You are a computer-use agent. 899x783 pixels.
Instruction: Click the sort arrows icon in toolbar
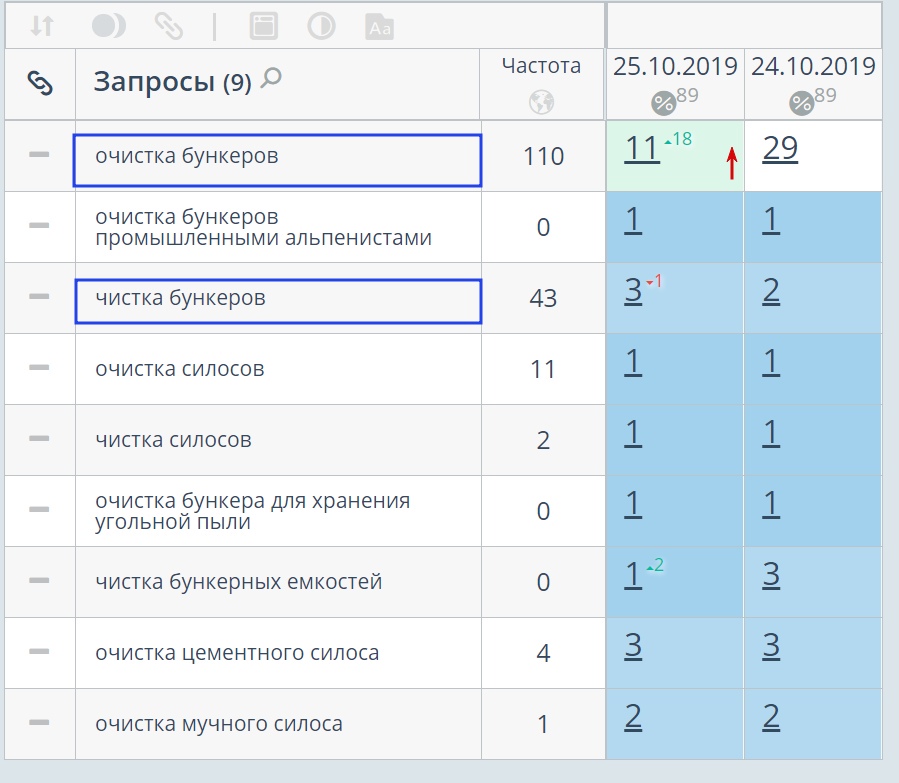(x=41, y=26)
